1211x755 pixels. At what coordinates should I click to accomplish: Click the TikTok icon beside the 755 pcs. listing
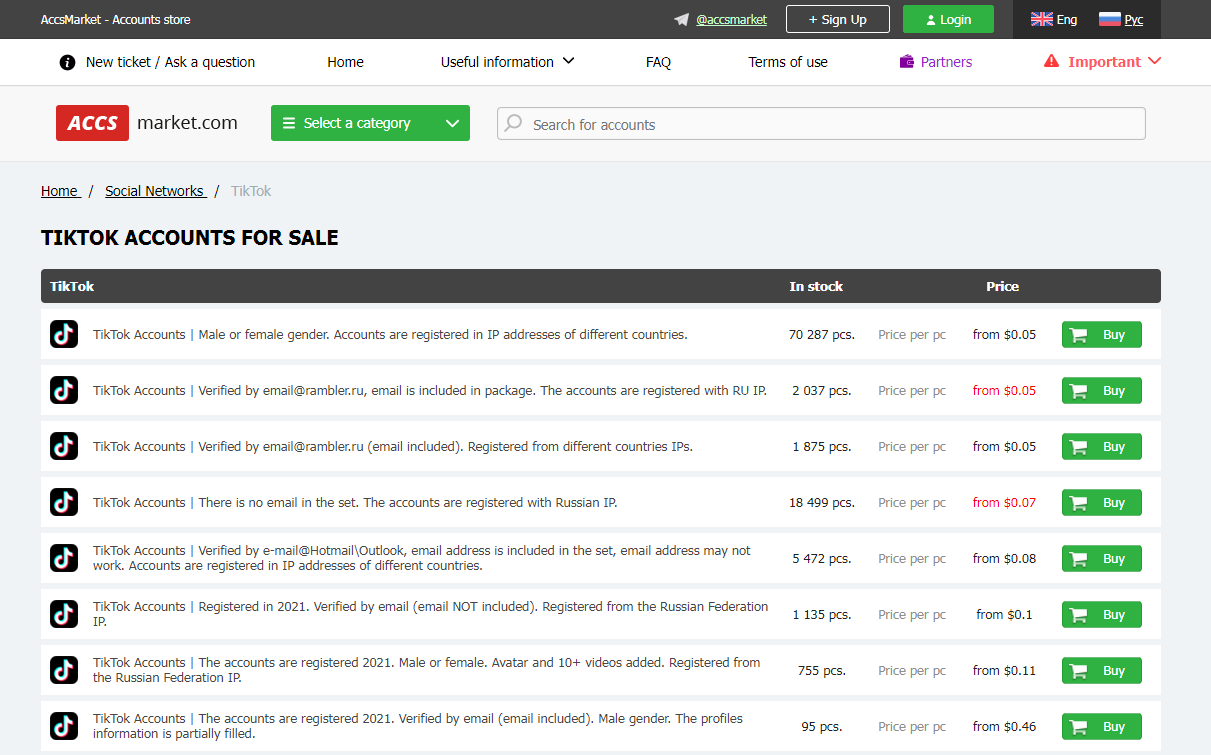pyautogui.click(x=64, y=670)
